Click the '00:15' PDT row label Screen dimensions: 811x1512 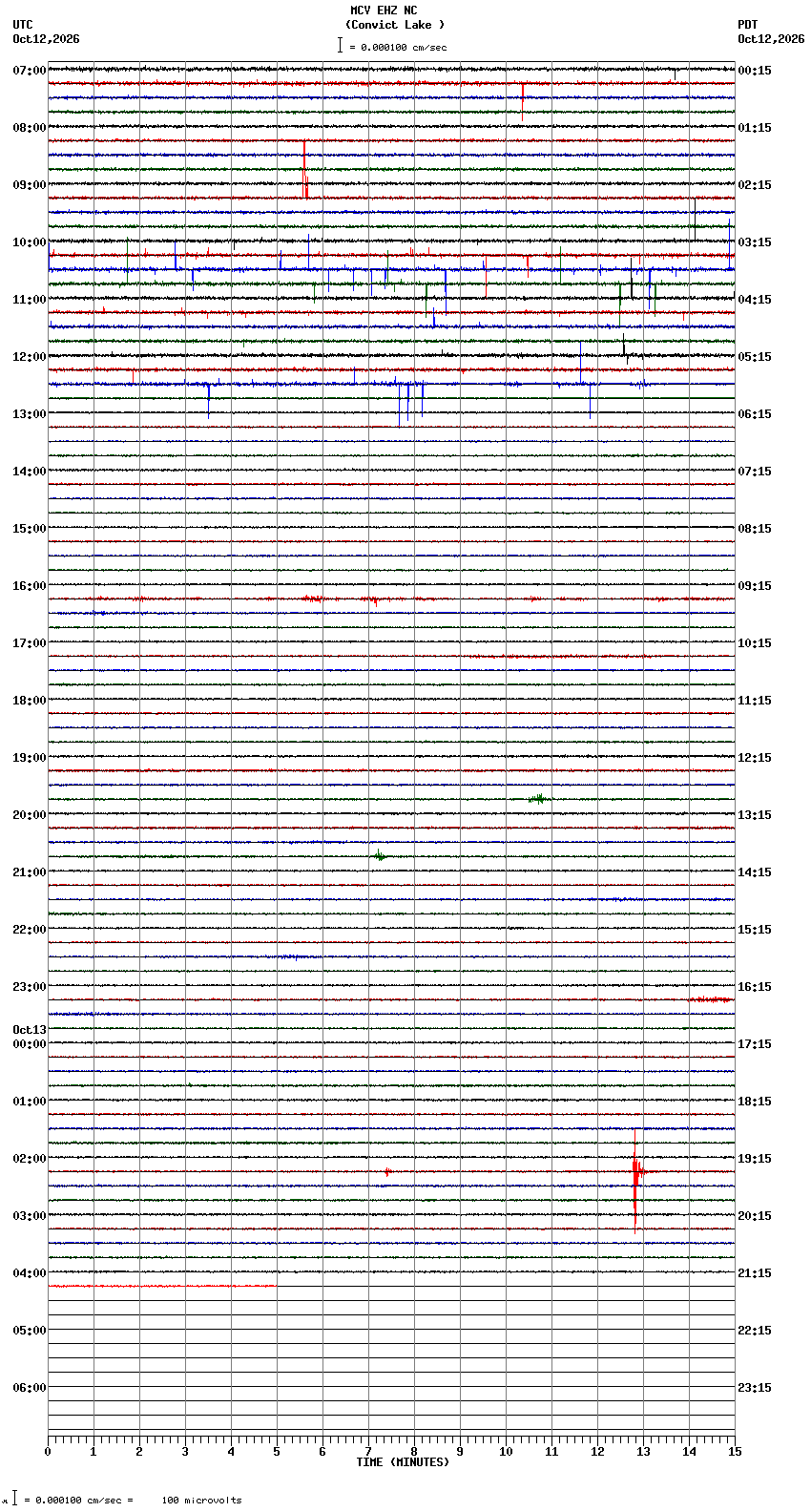[x=755, y=71]
